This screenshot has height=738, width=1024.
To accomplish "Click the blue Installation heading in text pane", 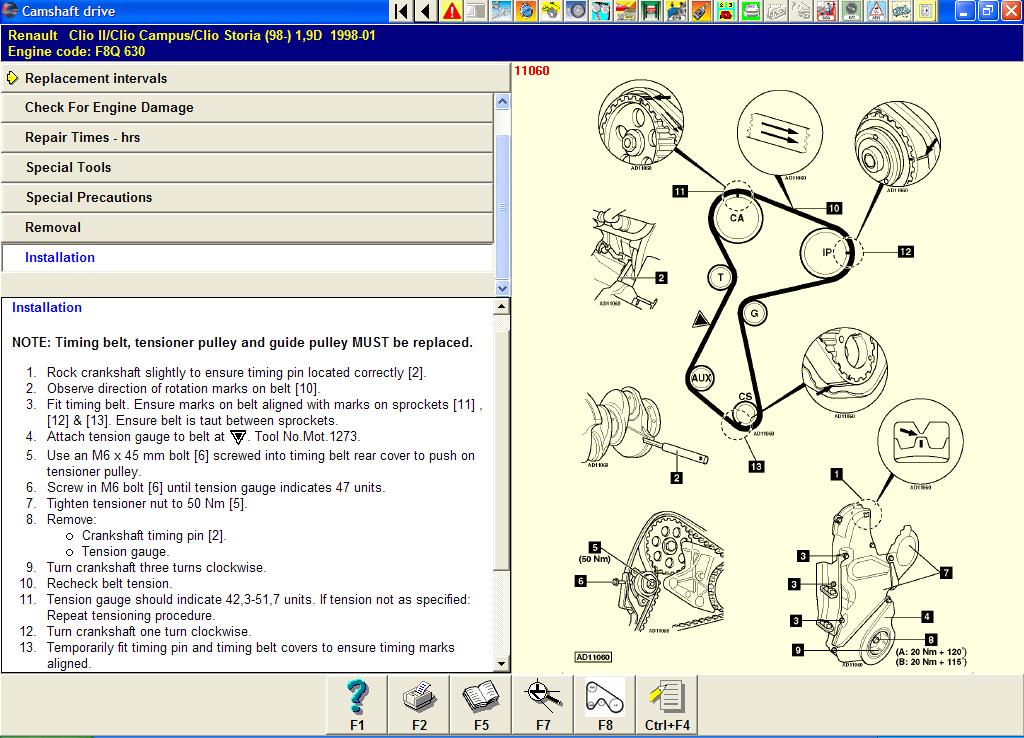I will [x=47, y=308].
